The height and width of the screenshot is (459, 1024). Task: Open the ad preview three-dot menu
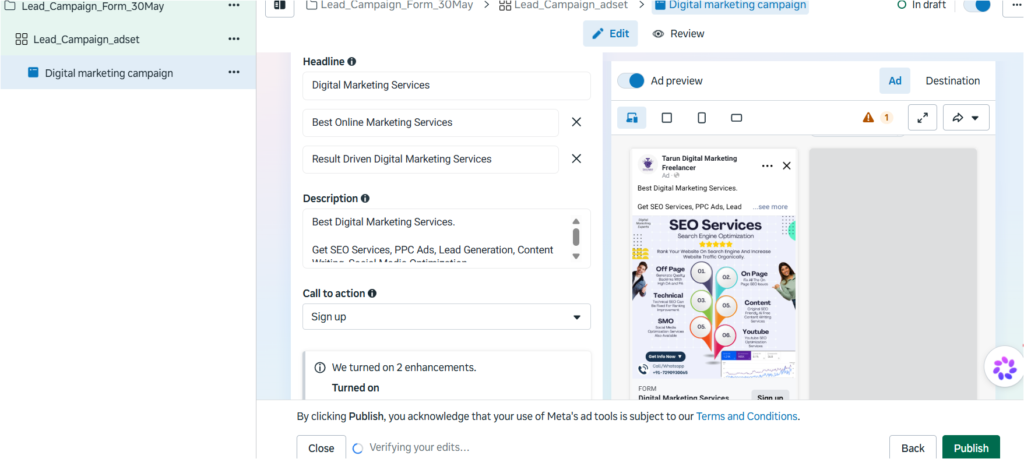point(767,166)
